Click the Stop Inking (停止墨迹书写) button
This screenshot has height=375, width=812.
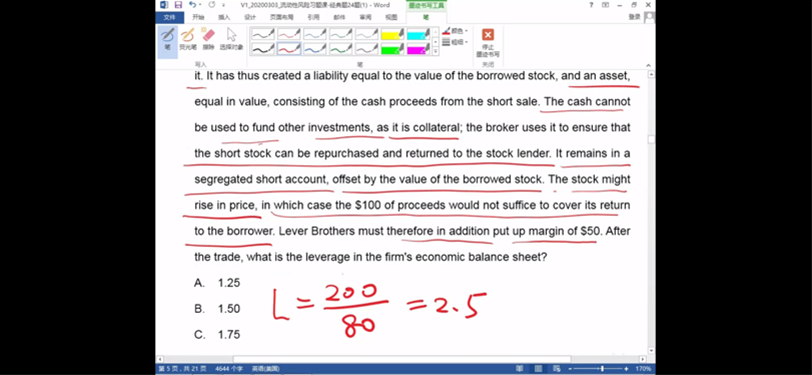[488, 42]
